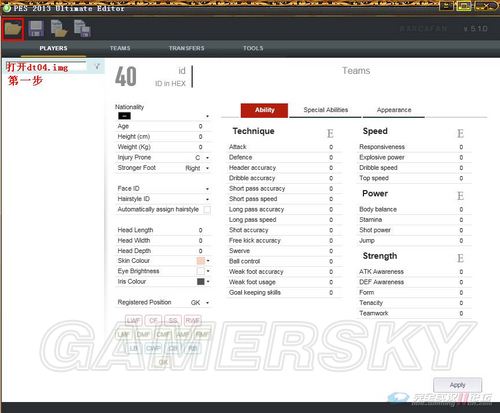Toggle the CWP position box

tap(153, 348)
